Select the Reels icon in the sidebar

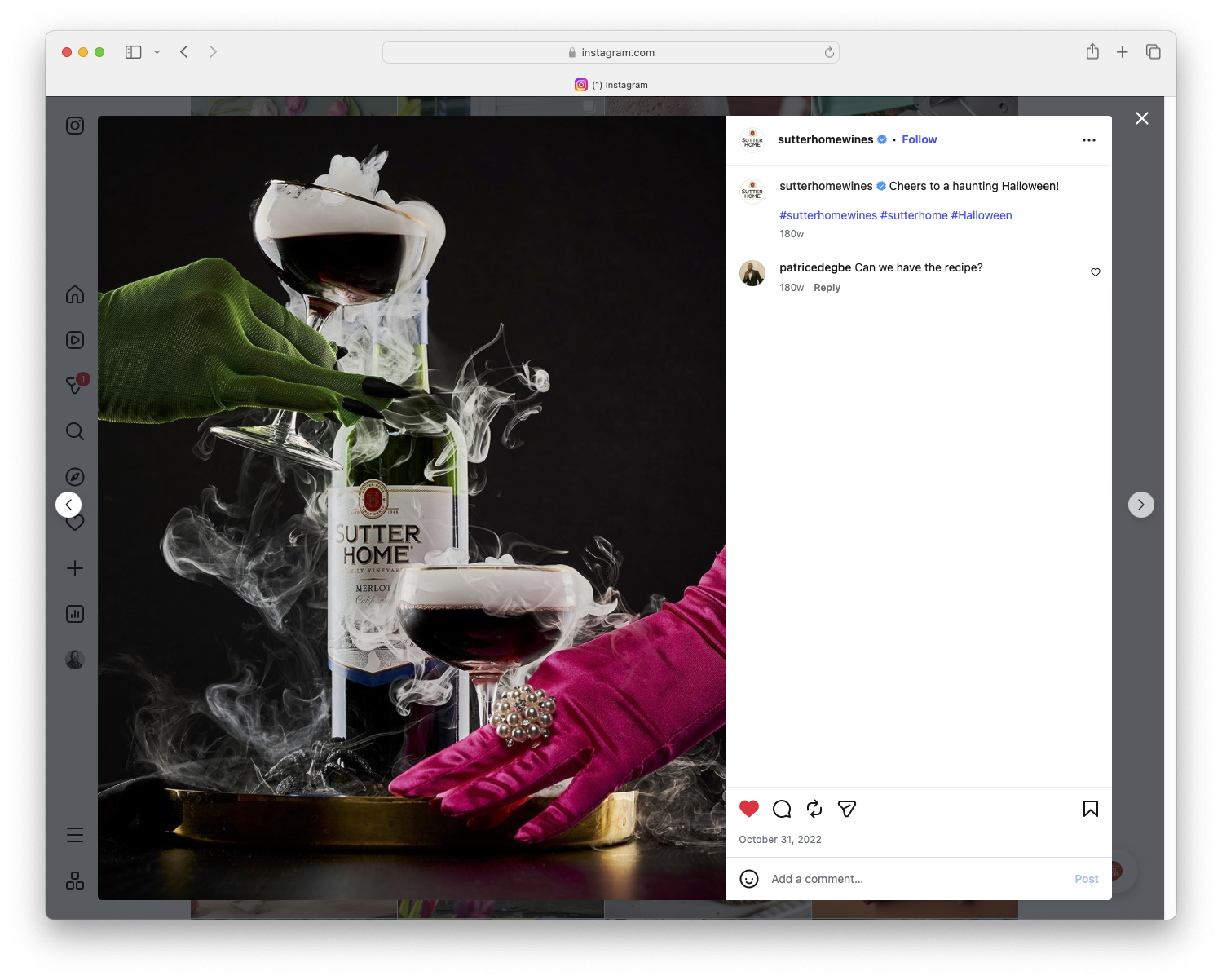[74, 340]
